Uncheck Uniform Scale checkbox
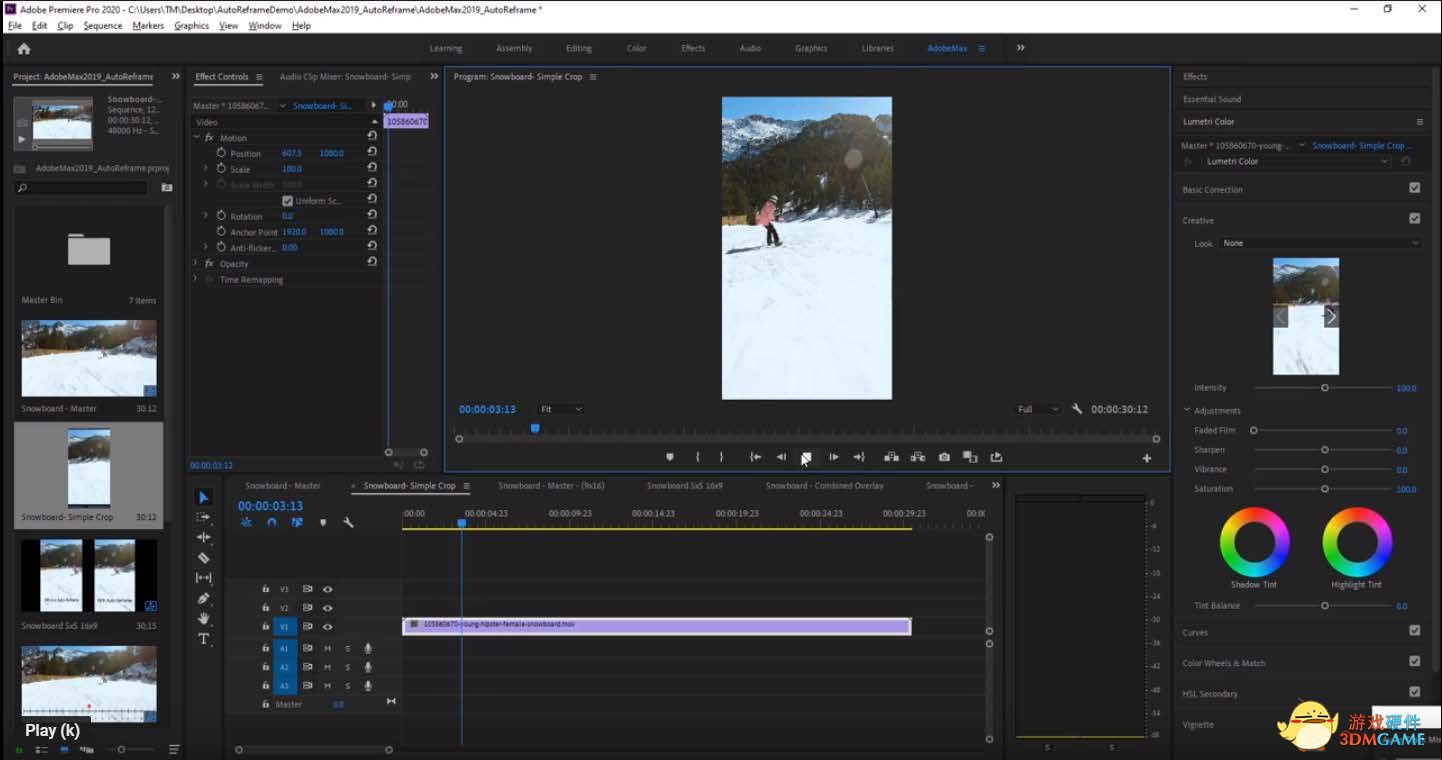 288,201
